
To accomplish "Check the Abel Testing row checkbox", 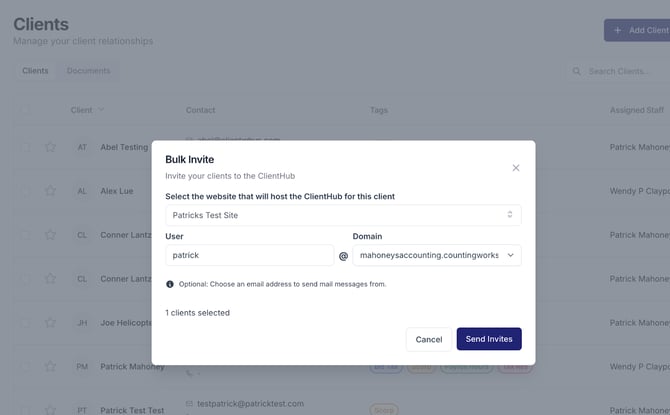I will (26, 147).
